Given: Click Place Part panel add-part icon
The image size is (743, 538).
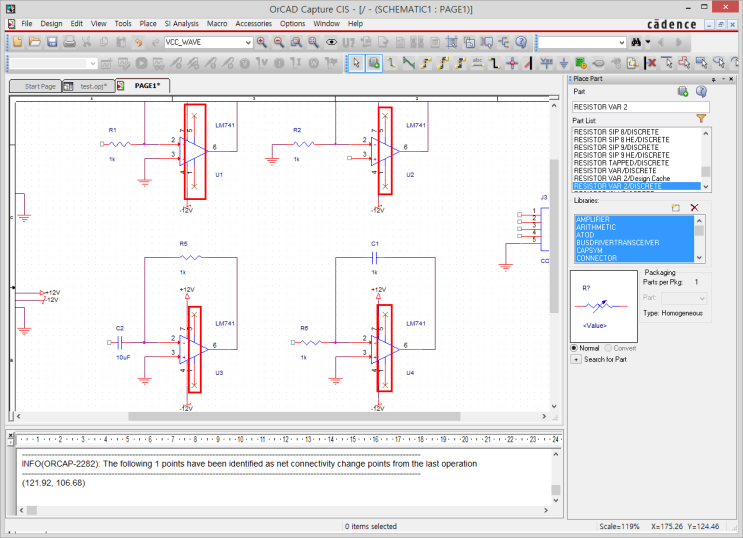Looking at the screenshot, I should tap(683, 91).
